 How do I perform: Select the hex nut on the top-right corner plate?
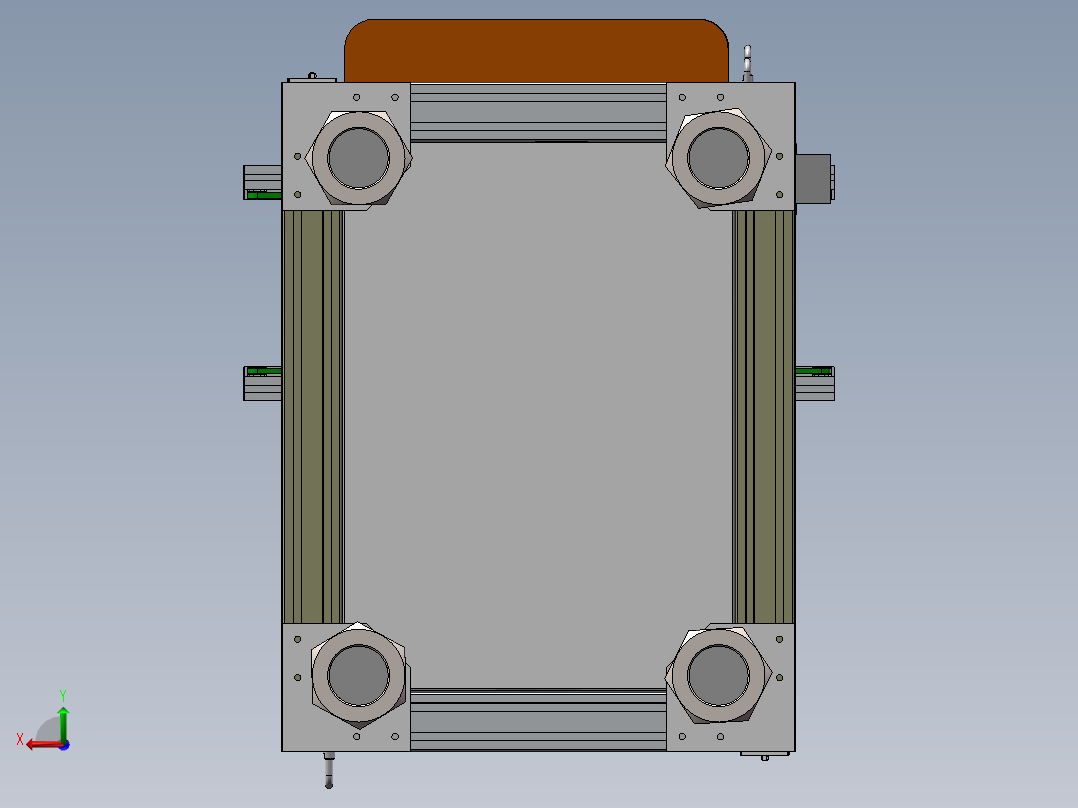(x=718, y=158)
